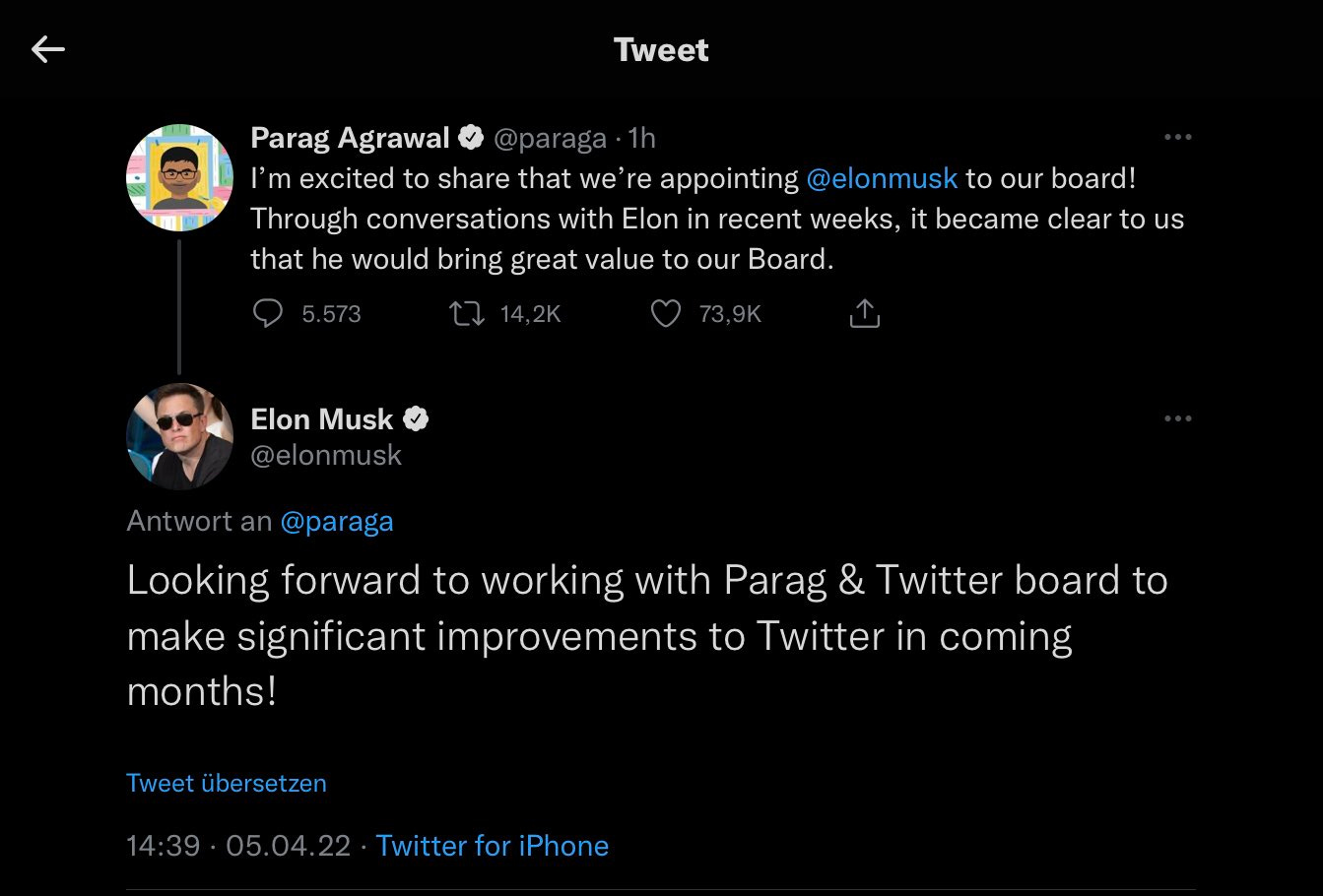Click the 14:39 · 05.04.22 timestamp

pos(238,846)
